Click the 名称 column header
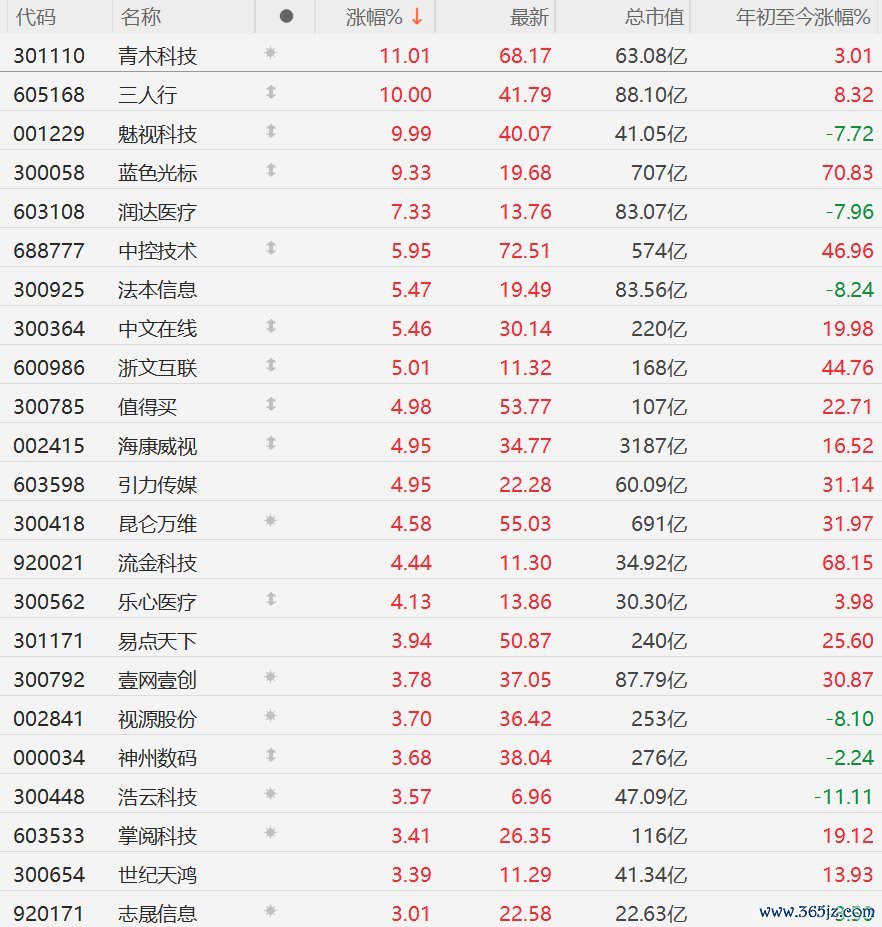882x927 pixels. [140, 17]
